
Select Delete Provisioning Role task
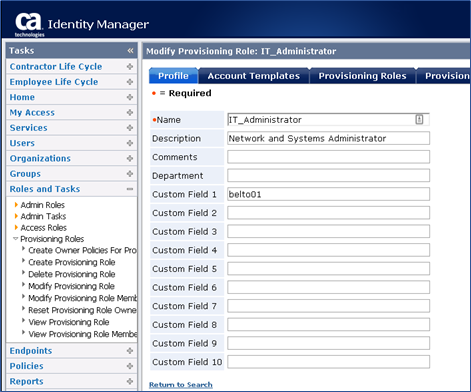[x=72, y=274]
